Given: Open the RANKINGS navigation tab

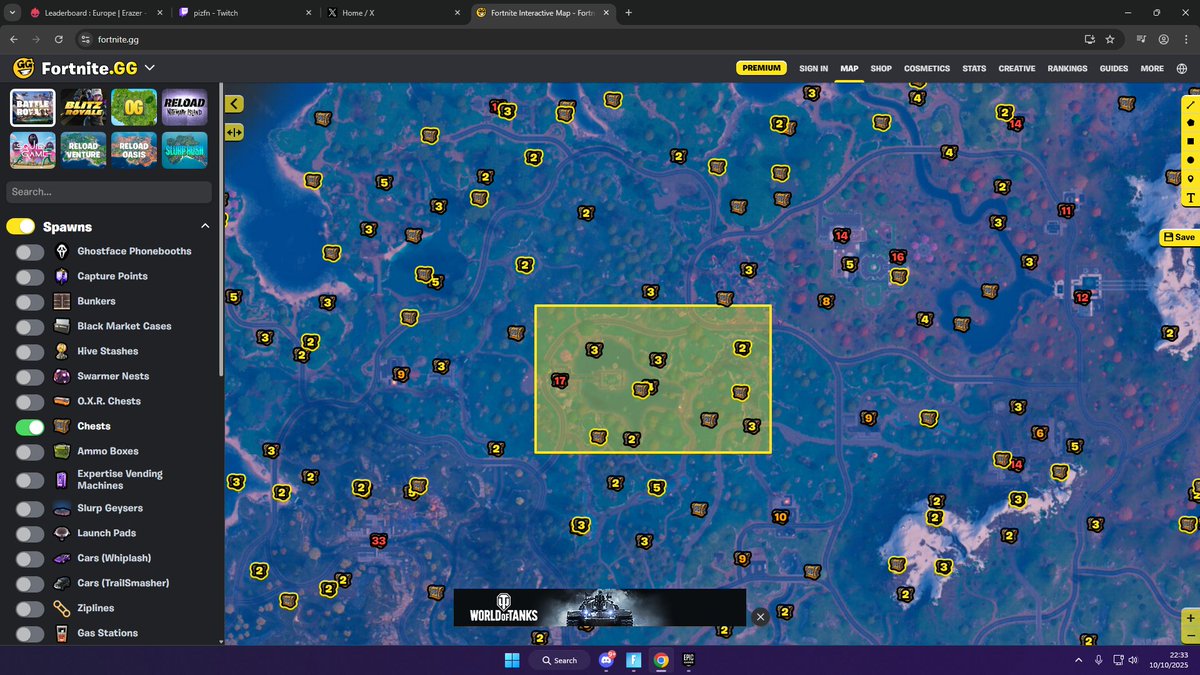Looking at the screenshot, I should pos(1067,69).
